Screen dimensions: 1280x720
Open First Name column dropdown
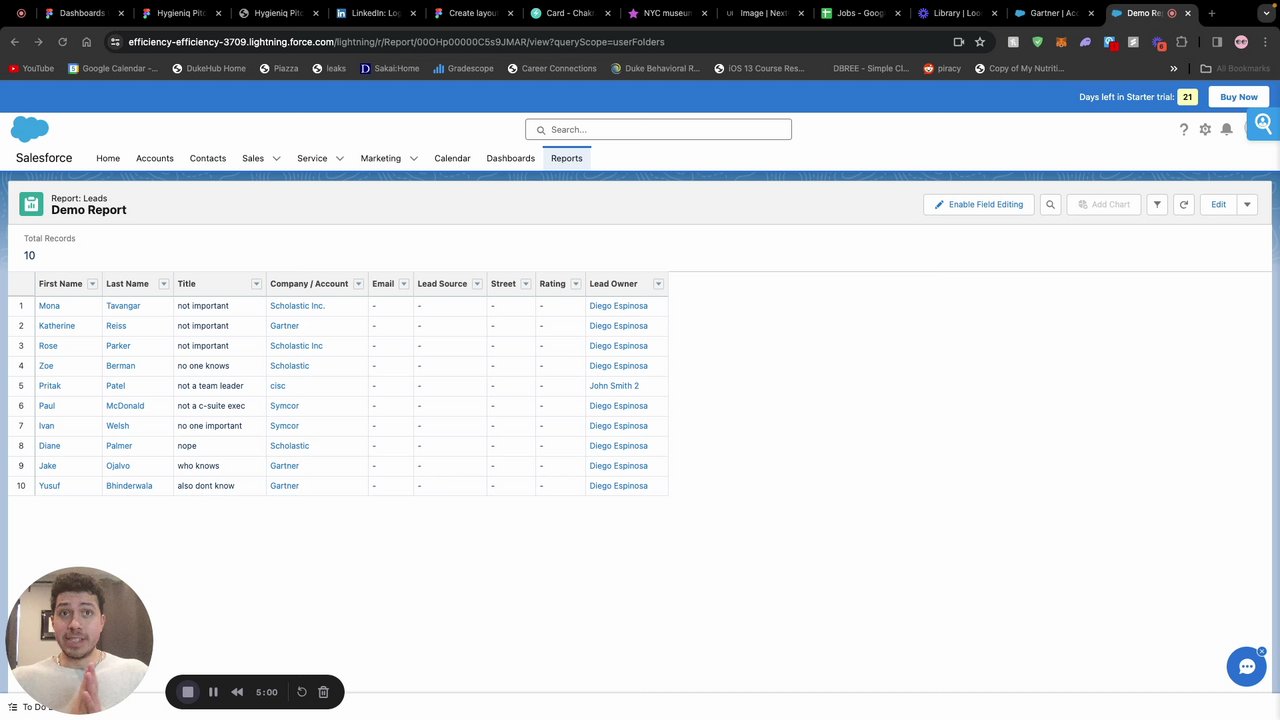(x=92, y=284)
